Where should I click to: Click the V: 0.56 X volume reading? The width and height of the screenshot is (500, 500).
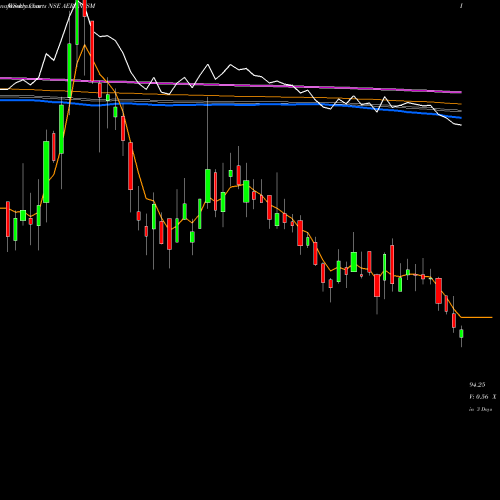click(x=483, y=397)
